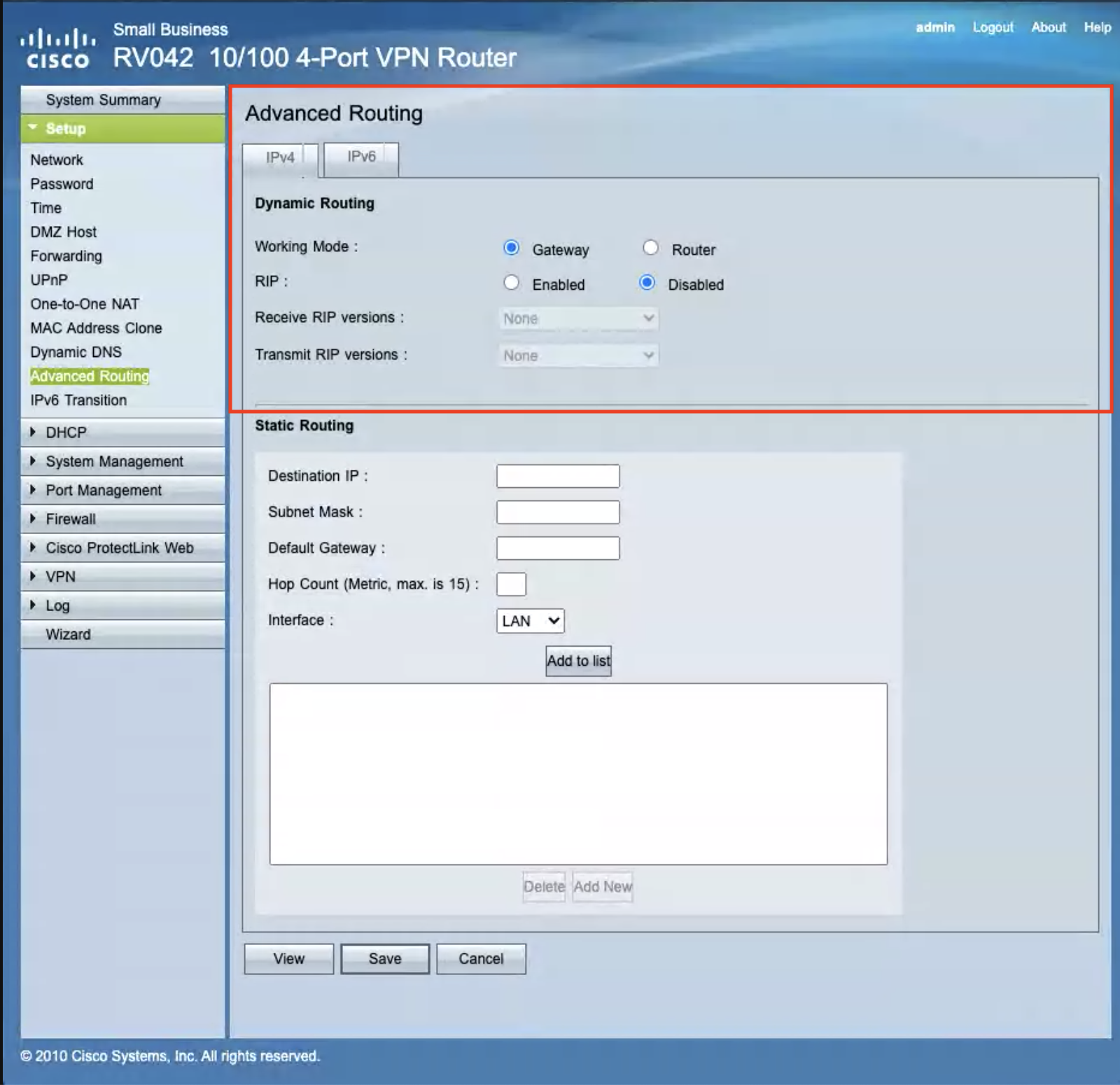This screenshot has width=1120, height=1085.
Task: Open IPv6 Transition settings
Action: pos(78,400)
